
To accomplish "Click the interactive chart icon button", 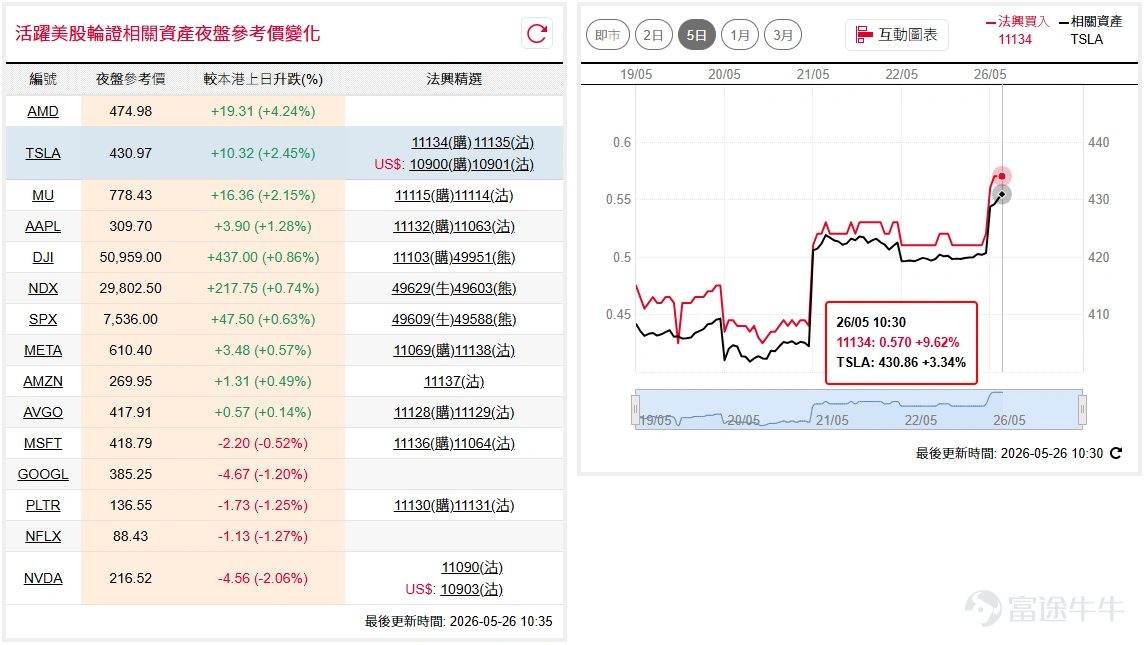I will coord(897,35).
